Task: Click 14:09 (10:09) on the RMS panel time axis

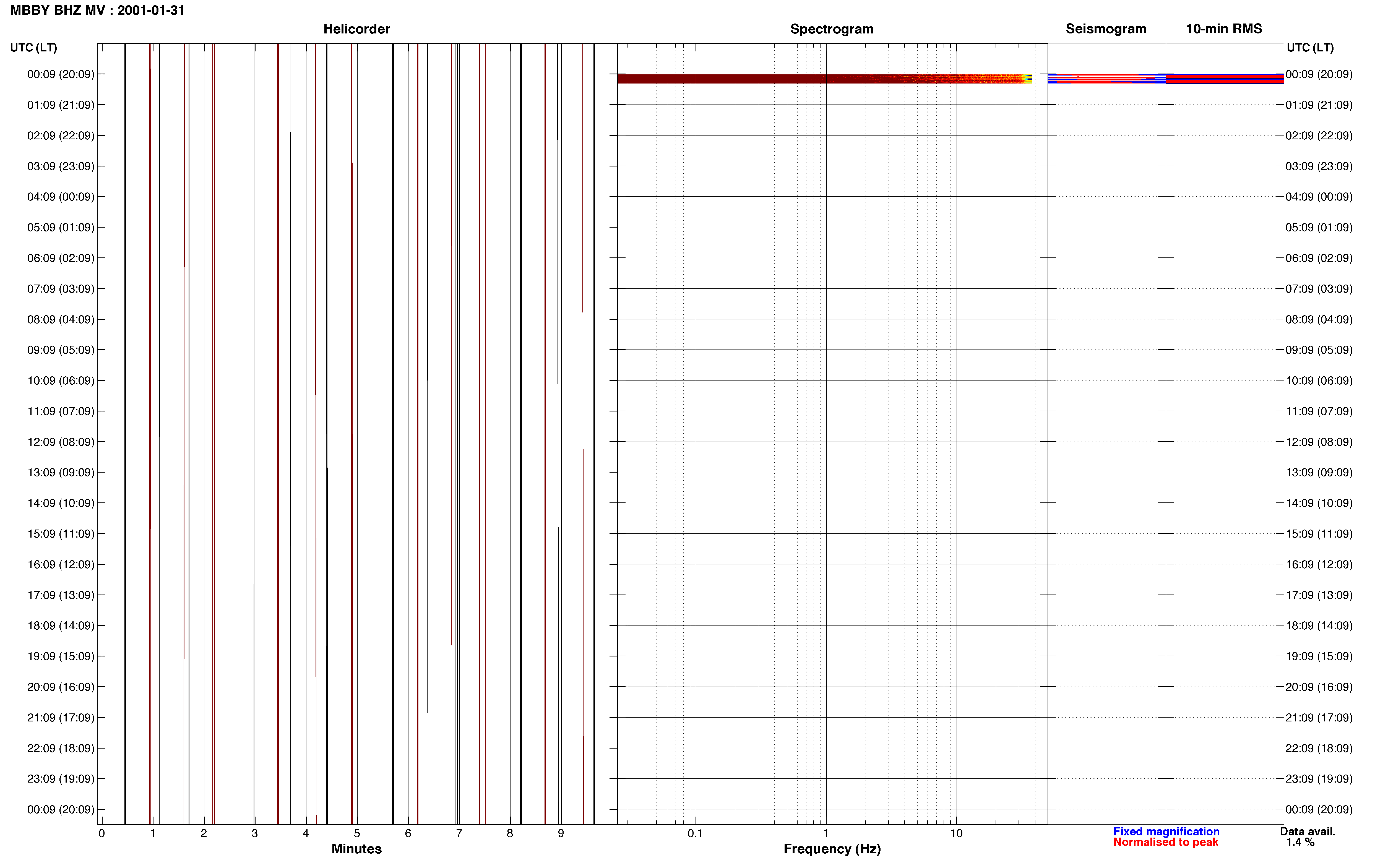Action: tap(1319, 503)
